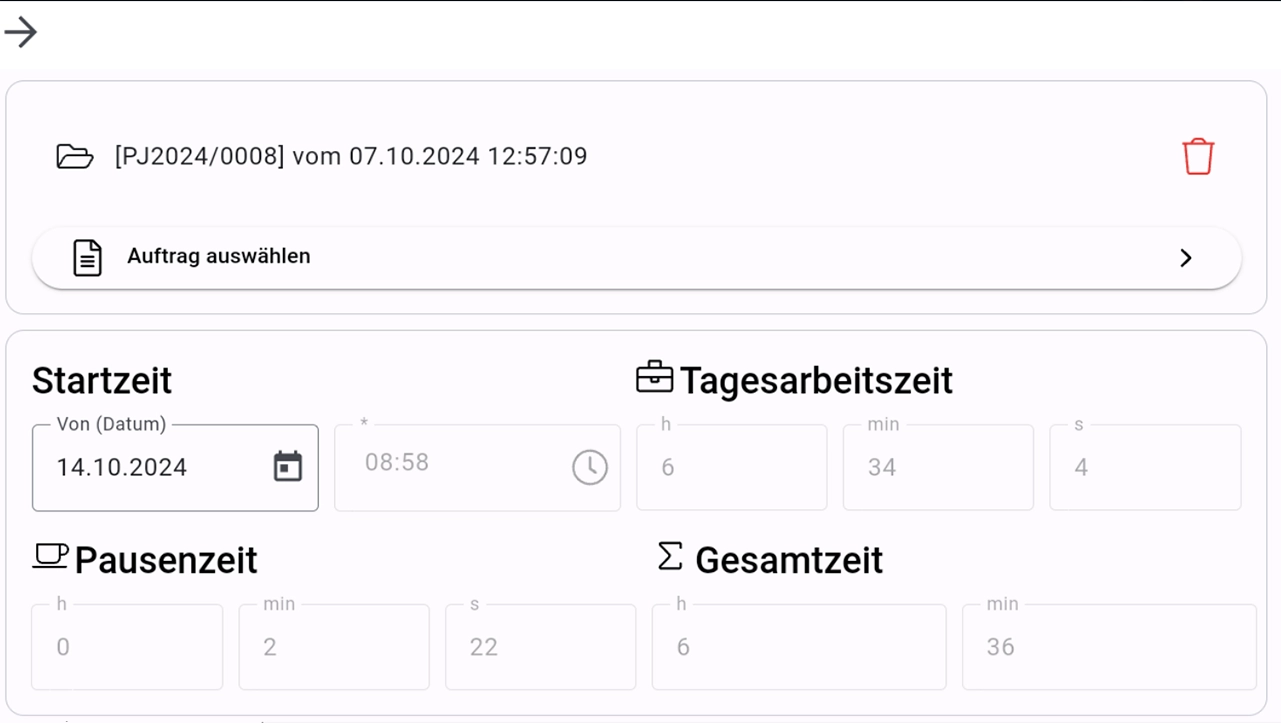Open the calendar date picker icon
Image resolution: width=1281 pixels, height=723 pixels.
pyautogui.click(x=288, y=466)
